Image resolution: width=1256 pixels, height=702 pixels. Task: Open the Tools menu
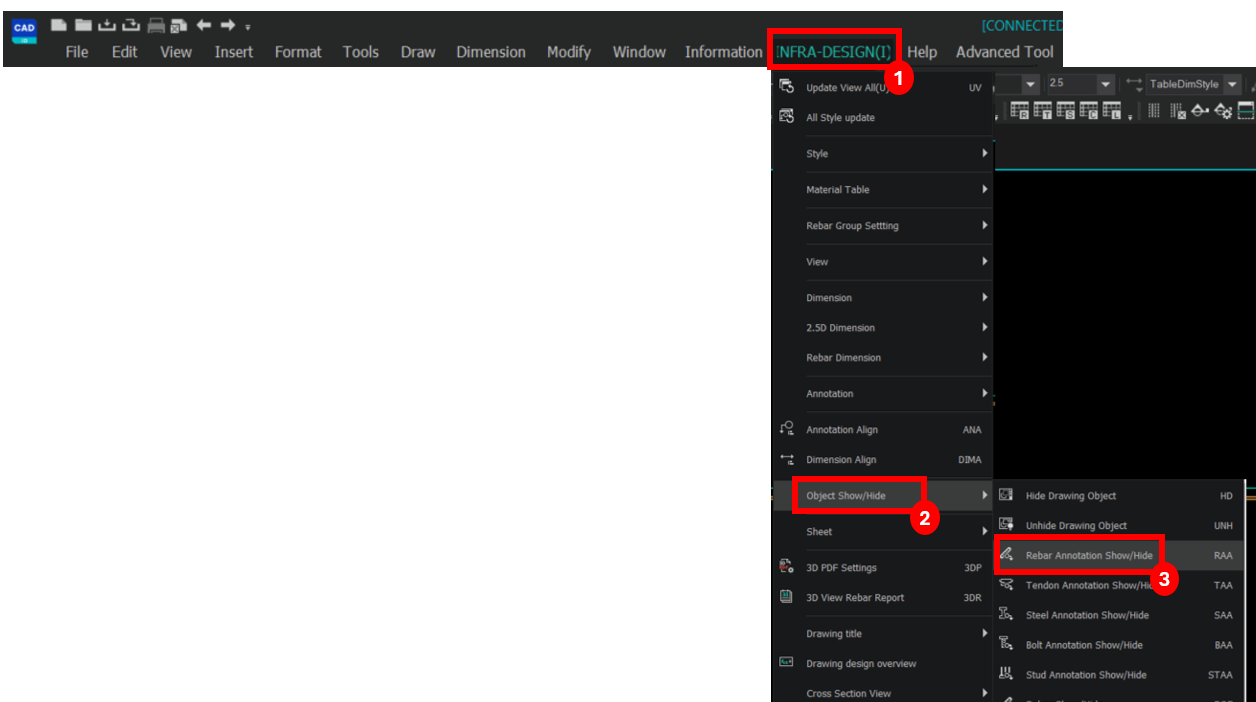pos(361,52)
